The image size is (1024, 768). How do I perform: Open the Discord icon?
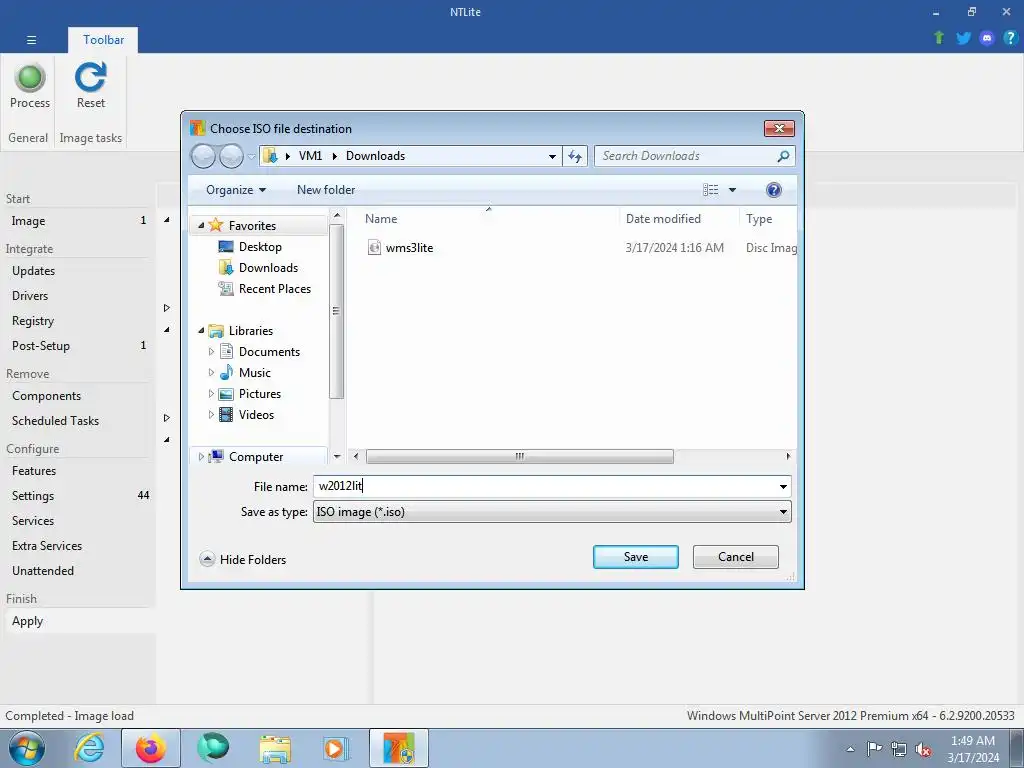(987, 38)
